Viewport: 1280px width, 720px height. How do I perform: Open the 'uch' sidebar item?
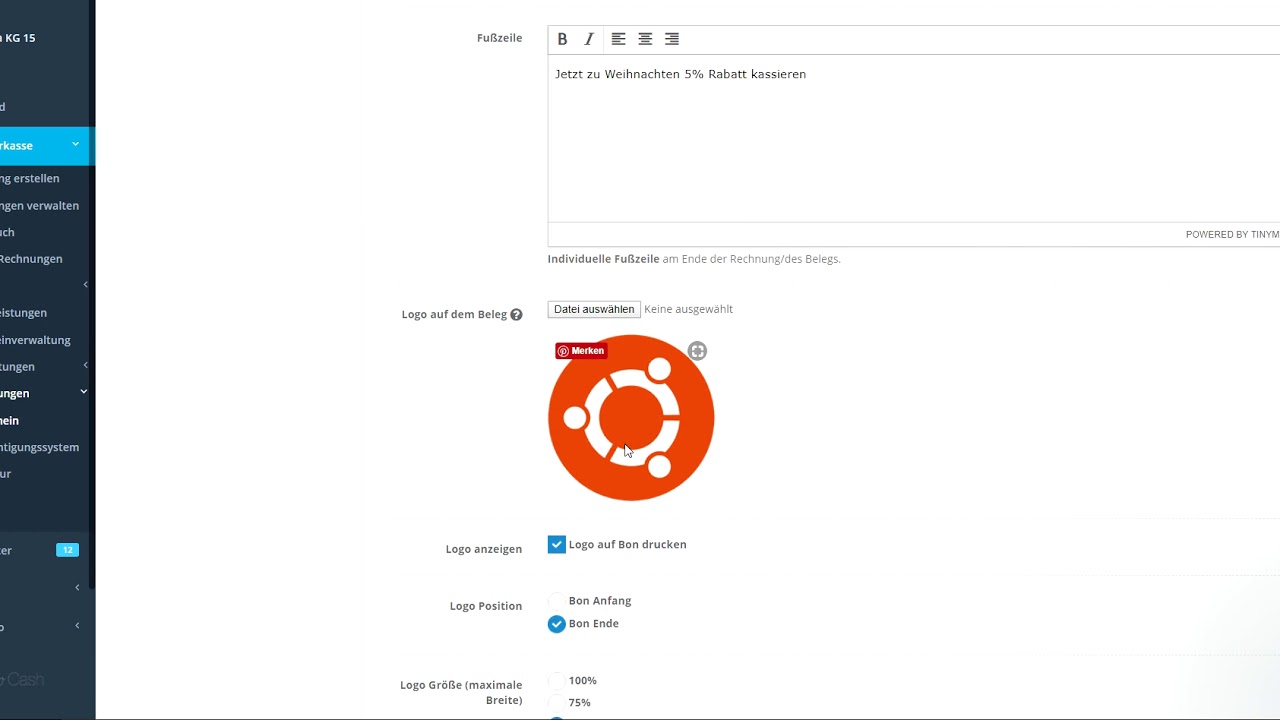(7, 232)
